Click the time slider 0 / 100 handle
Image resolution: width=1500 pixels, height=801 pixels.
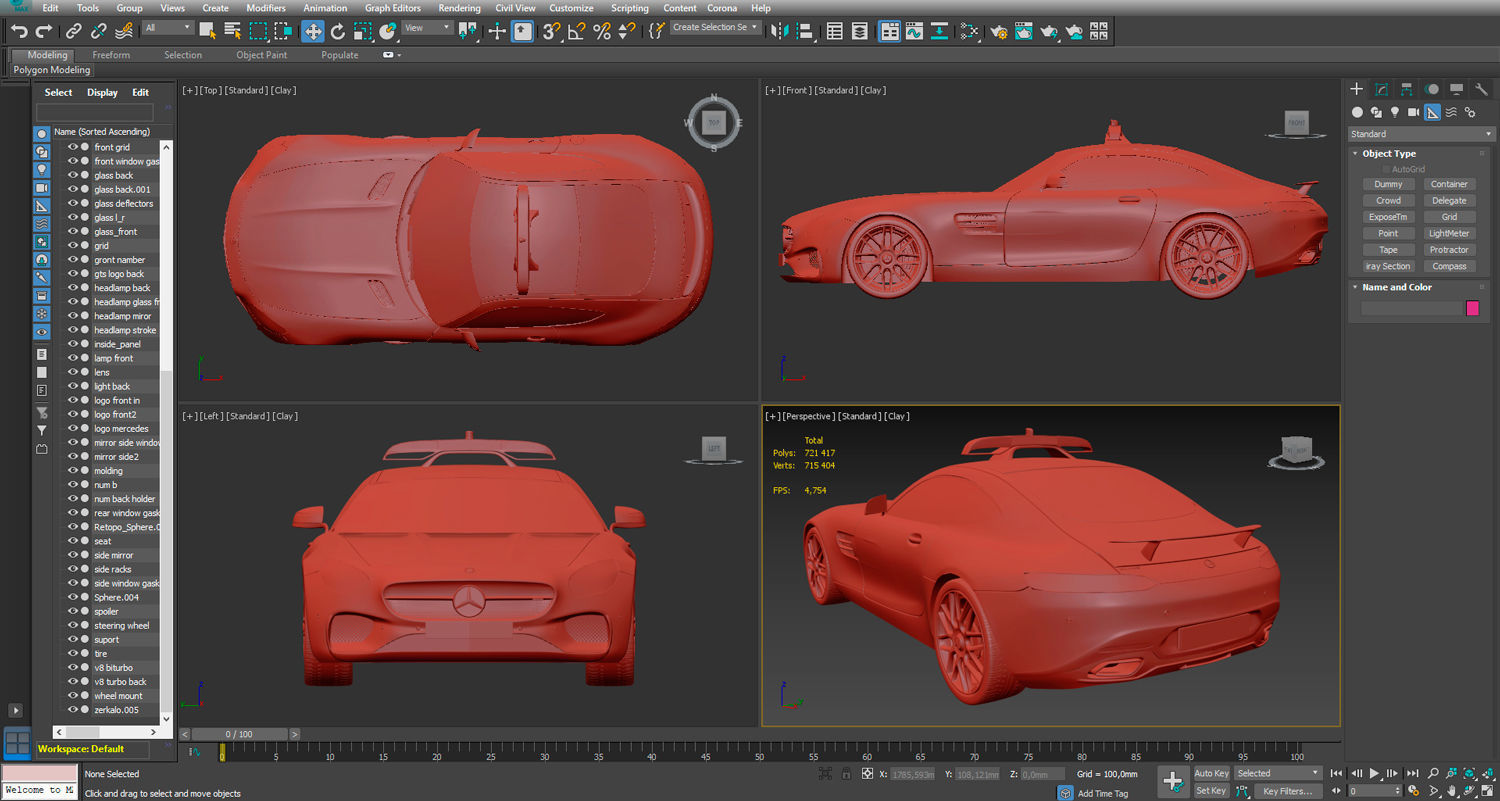coord(239,734)
